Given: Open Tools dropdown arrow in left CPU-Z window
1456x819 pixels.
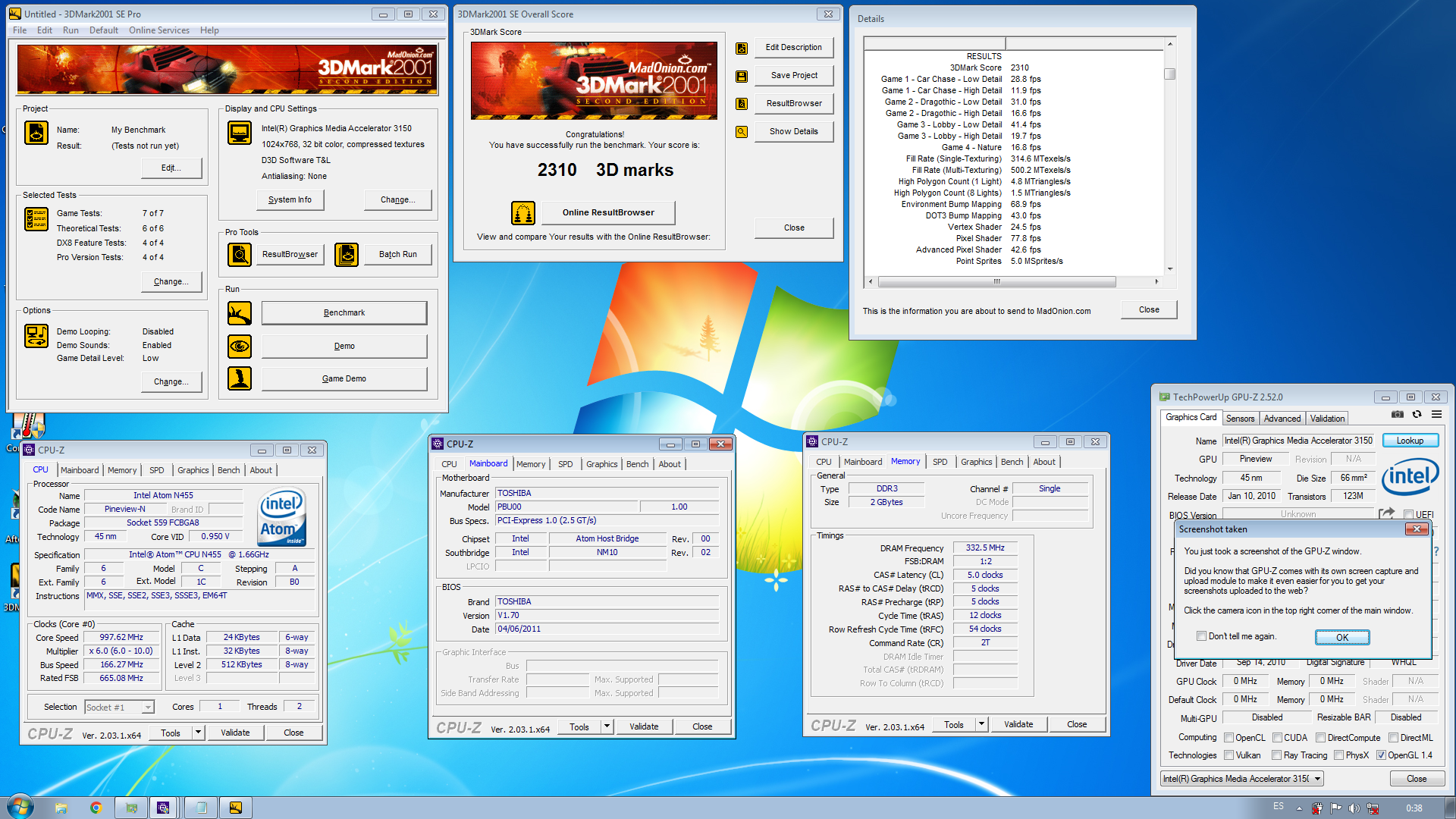Looking at the screenshot, I should [198, 733].
